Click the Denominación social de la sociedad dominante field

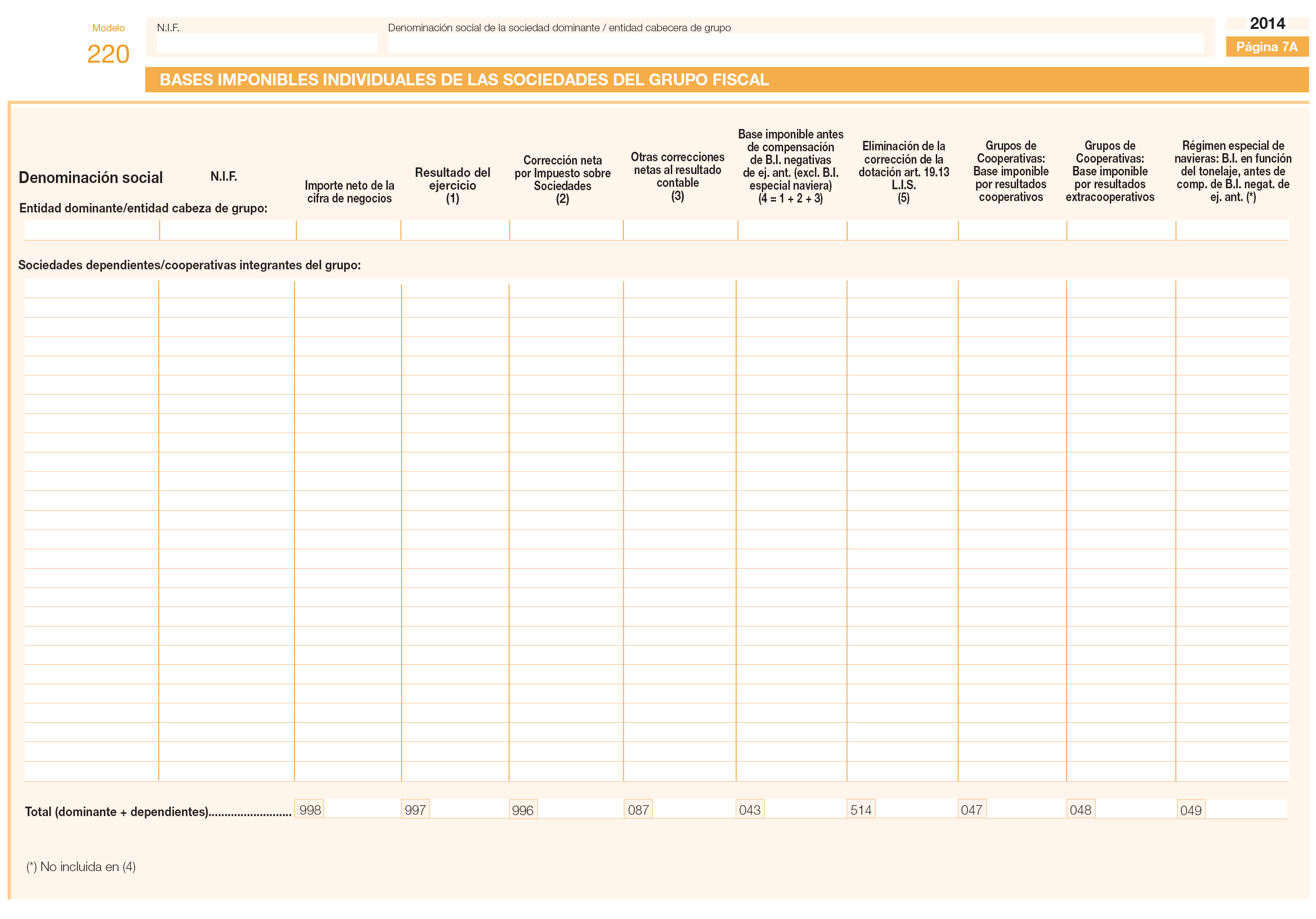795,43
